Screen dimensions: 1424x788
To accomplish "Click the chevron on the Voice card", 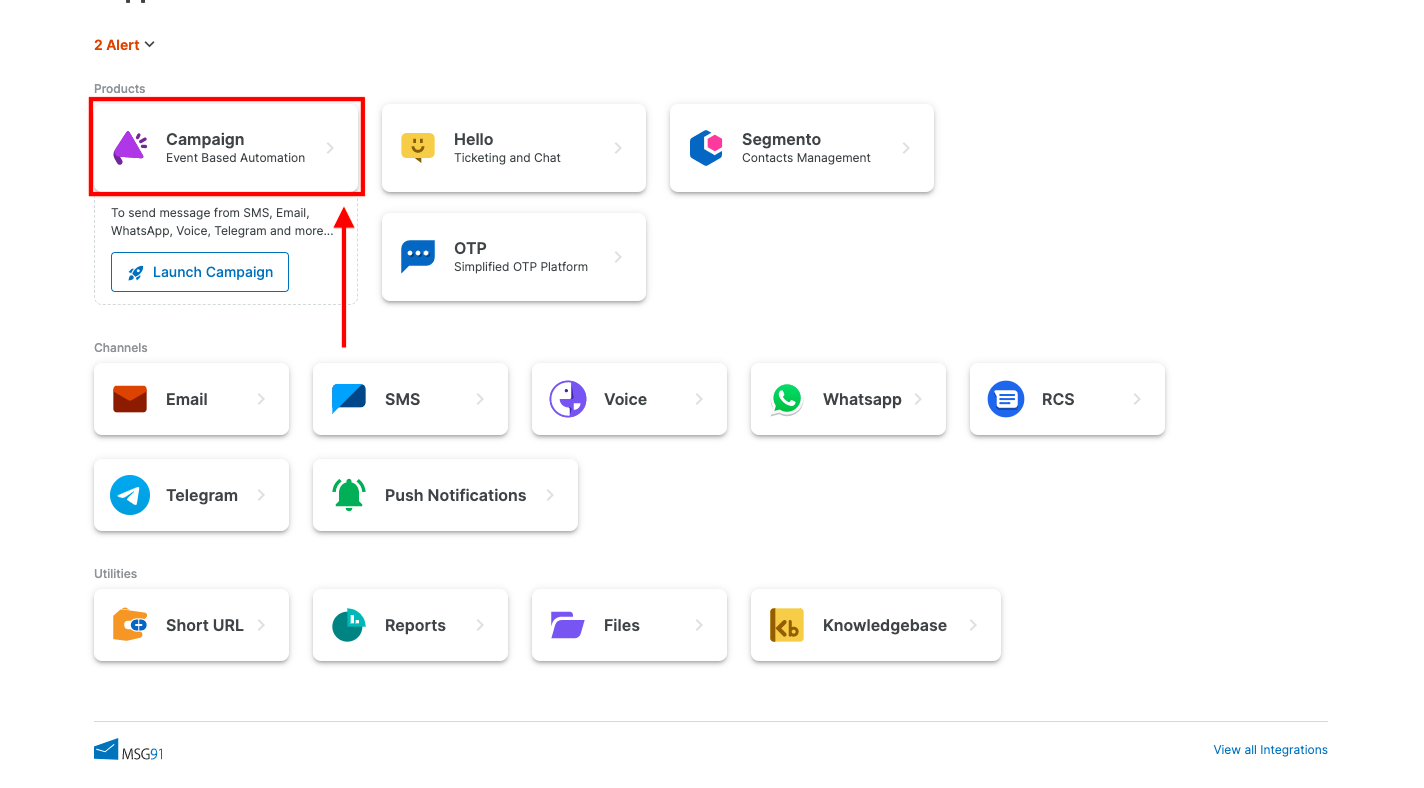I will [699, 399].
